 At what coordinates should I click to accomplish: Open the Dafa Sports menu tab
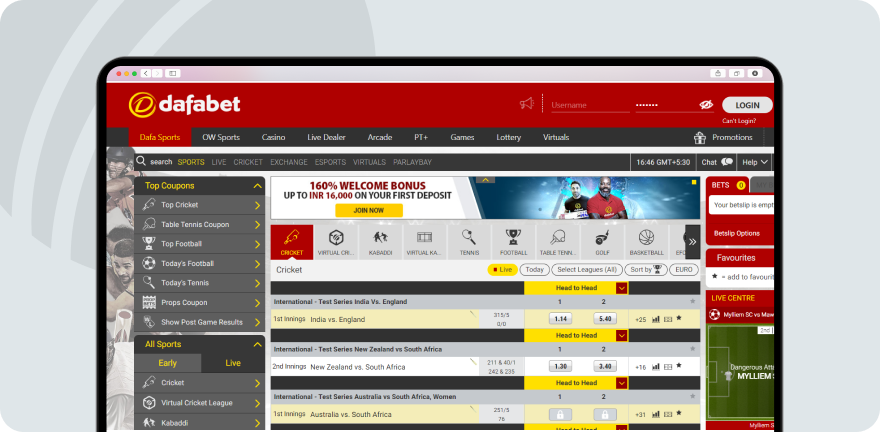[x=160, y=137]
